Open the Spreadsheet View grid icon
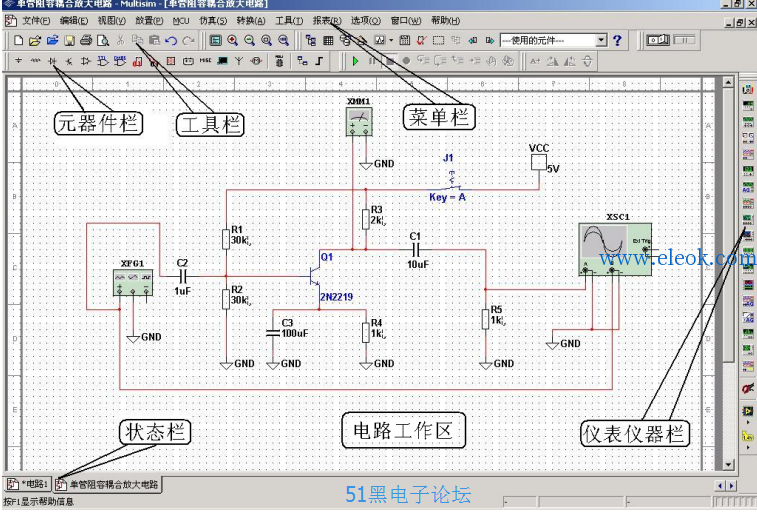The image size is (757, 513). (328, 41)
